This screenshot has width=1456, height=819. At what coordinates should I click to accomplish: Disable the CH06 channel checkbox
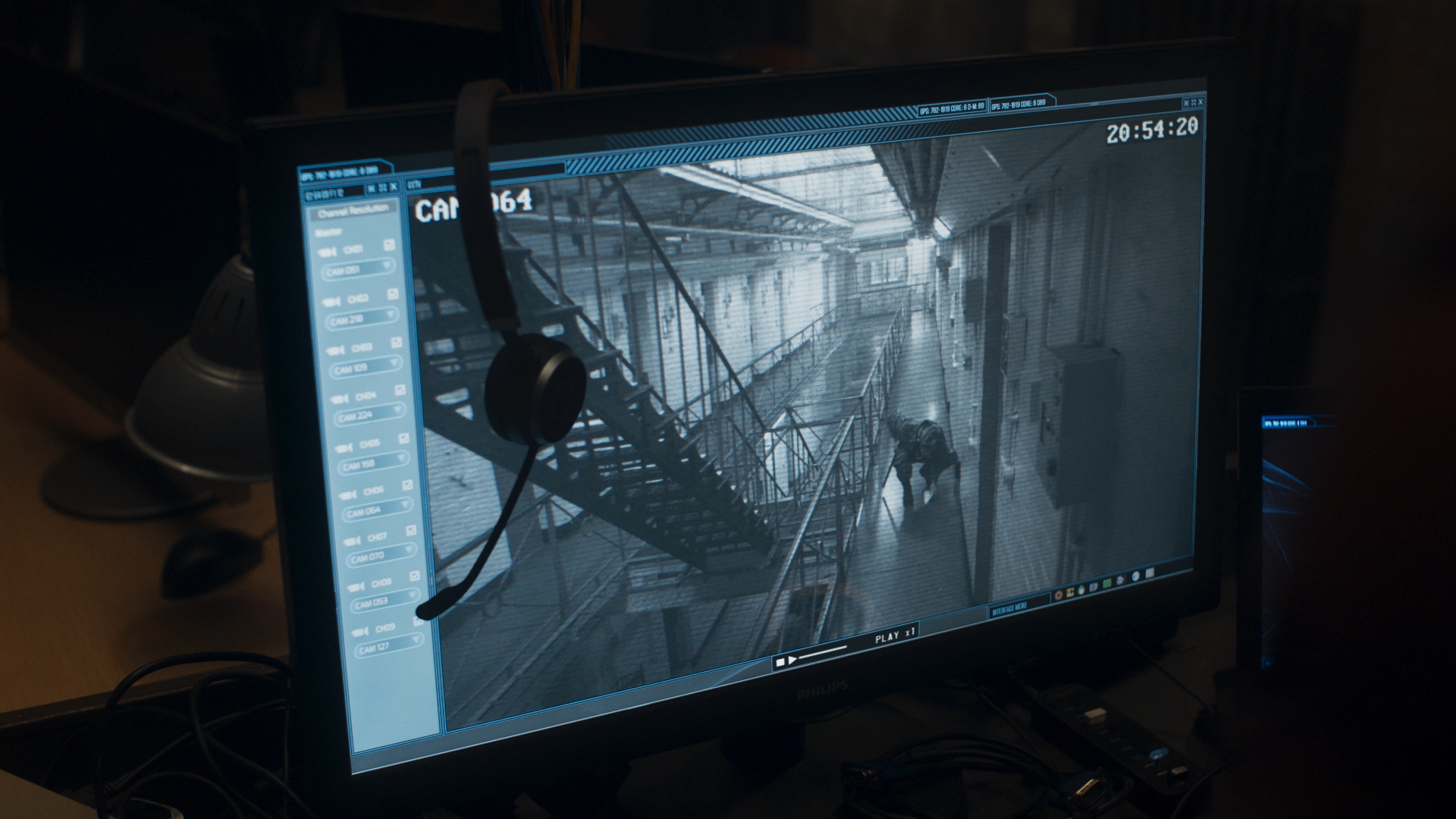click(x=407, y=485)
